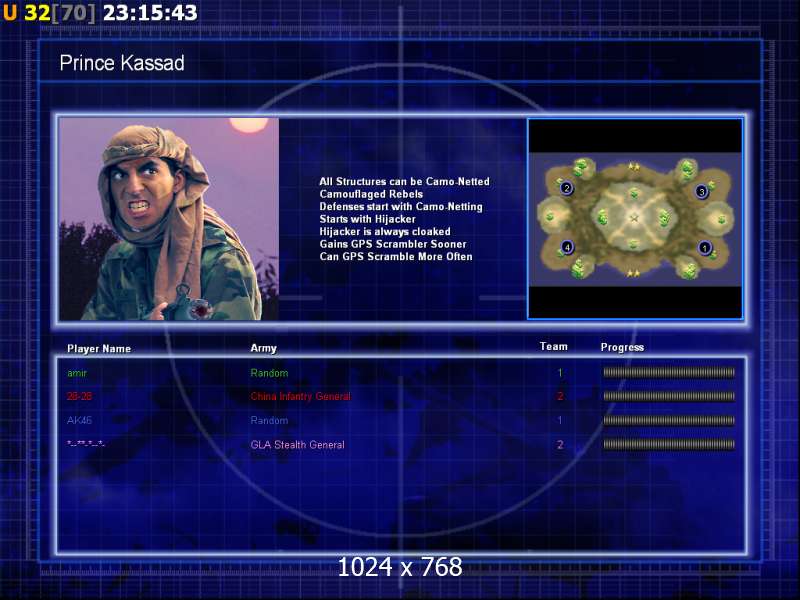Click the progress bar for the China Infantry General player
The width and height of the screenshot is (800, 600).
pos(669,396)
